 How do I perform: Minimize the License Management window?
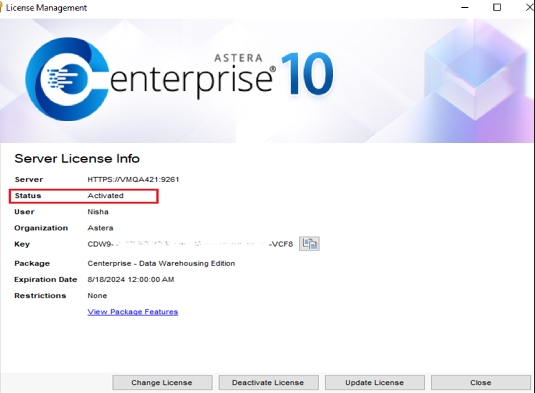pyautogui.click(x=464, y=8)
